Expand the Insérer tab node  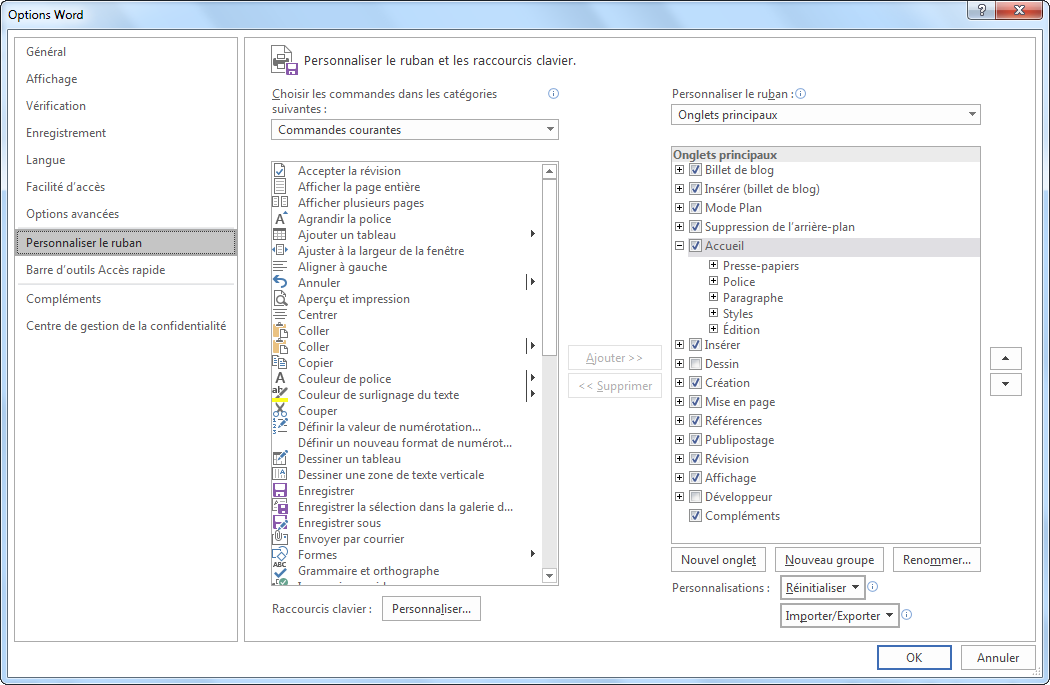679,345
